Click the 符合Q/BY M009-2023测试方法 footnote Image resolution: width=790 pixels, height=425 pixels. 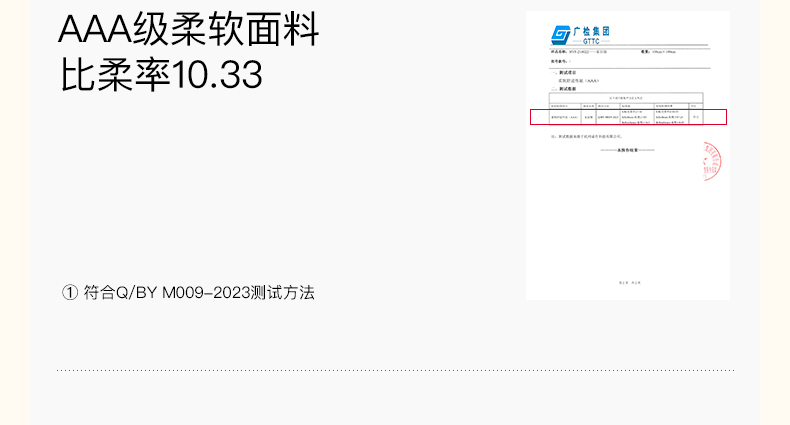pyautogui.click(x=199, y=293)
